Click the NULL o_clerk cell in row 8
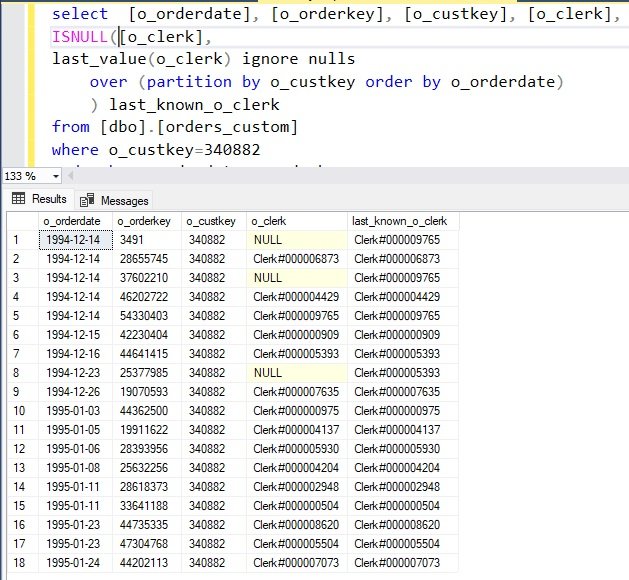 coord(297,373)
